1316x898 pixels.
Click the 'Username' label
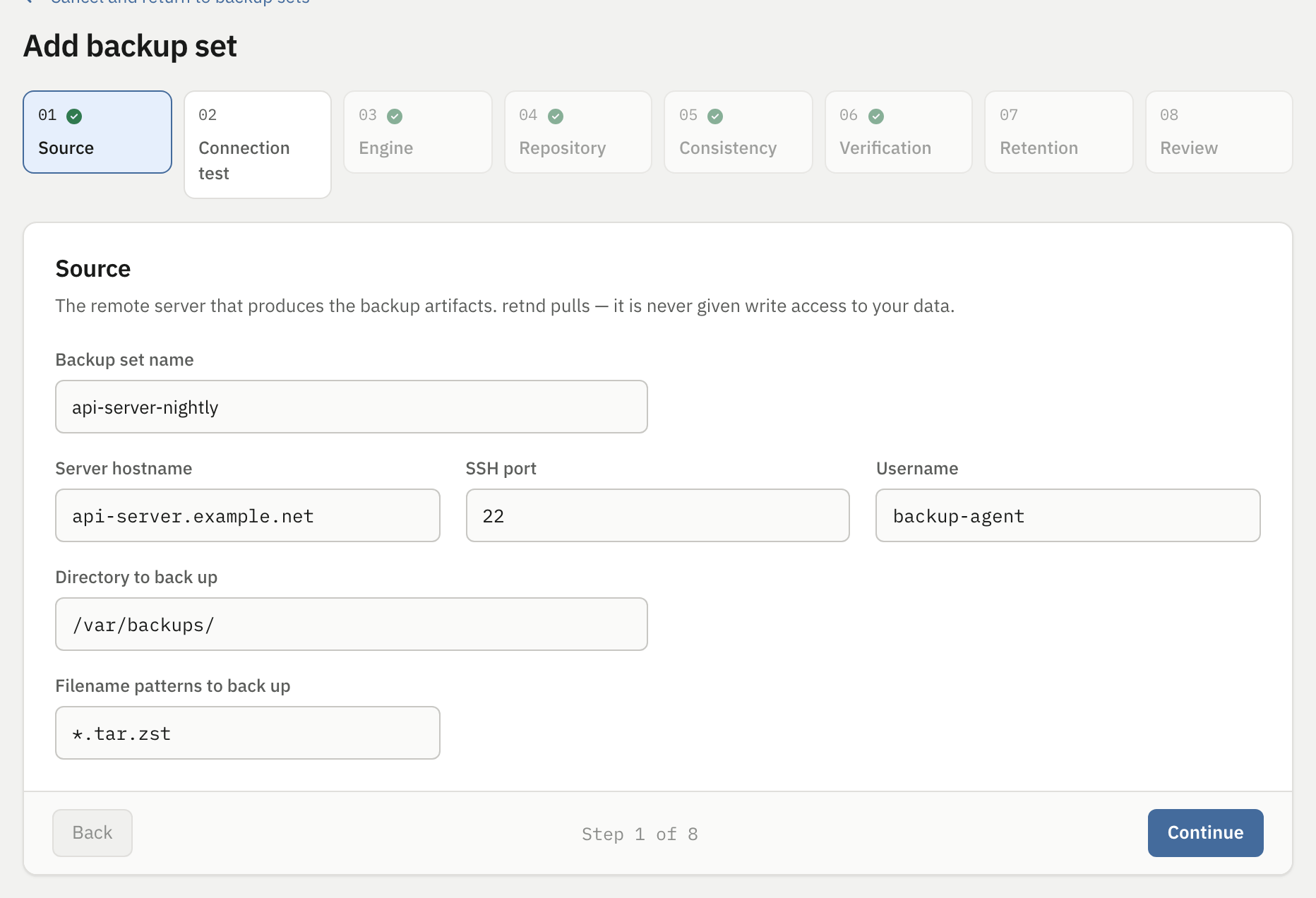coord(917,469)
